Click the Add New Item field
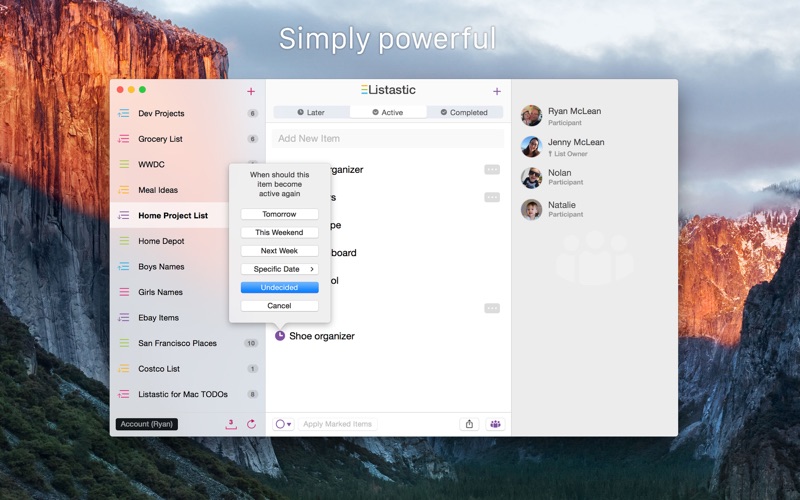This screenshot has height=500, width=800. (388, 138)
